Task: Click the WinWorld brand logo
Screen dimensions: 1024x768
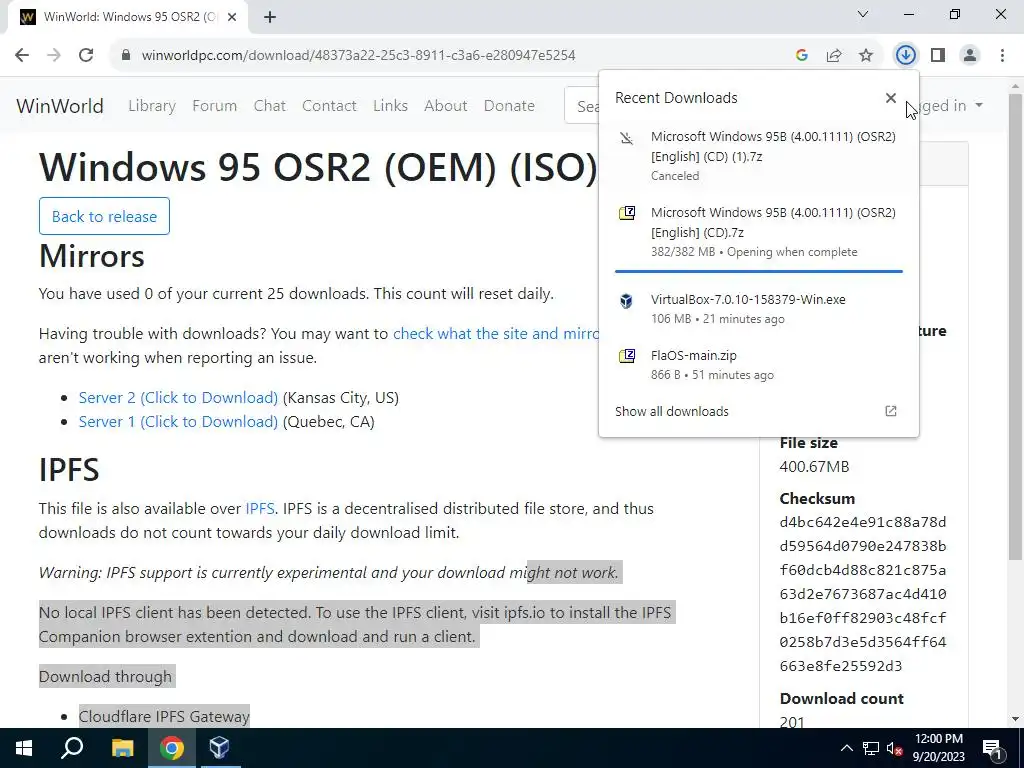Action: (60, 106)
